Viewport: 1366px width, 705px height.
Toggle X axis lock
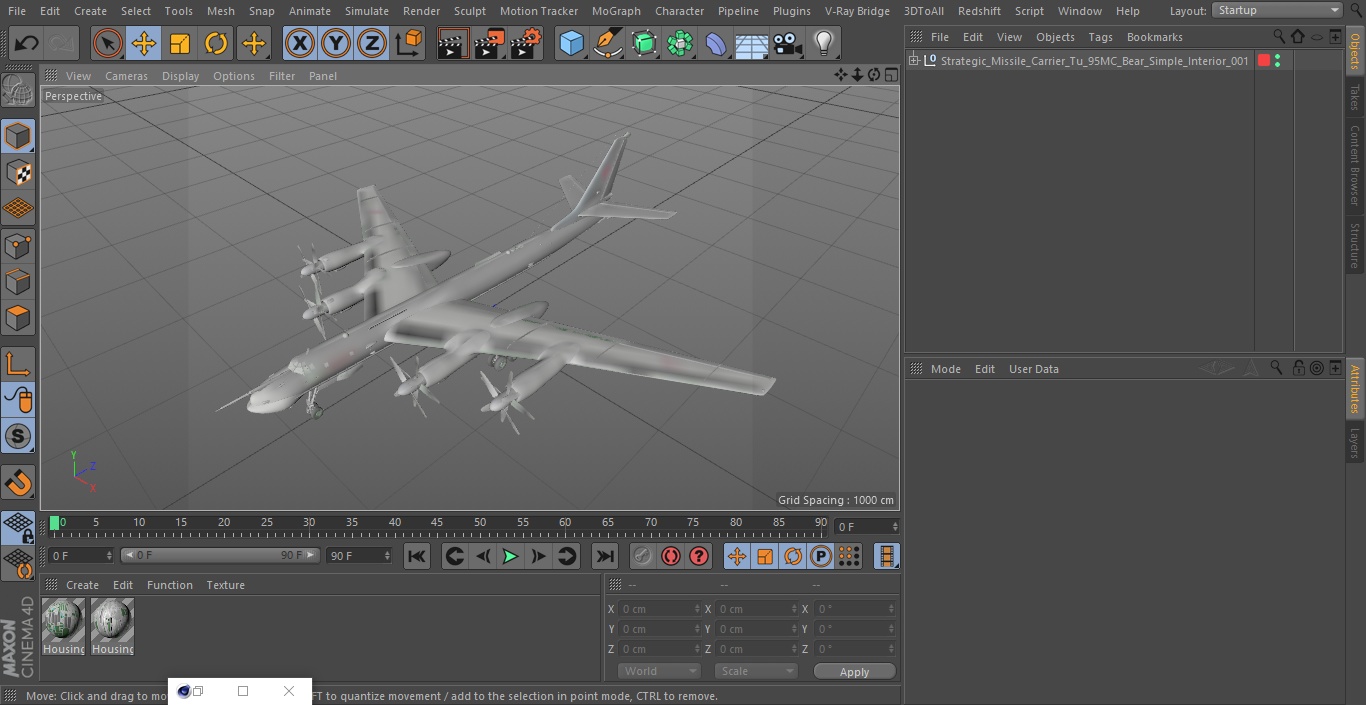299,43
